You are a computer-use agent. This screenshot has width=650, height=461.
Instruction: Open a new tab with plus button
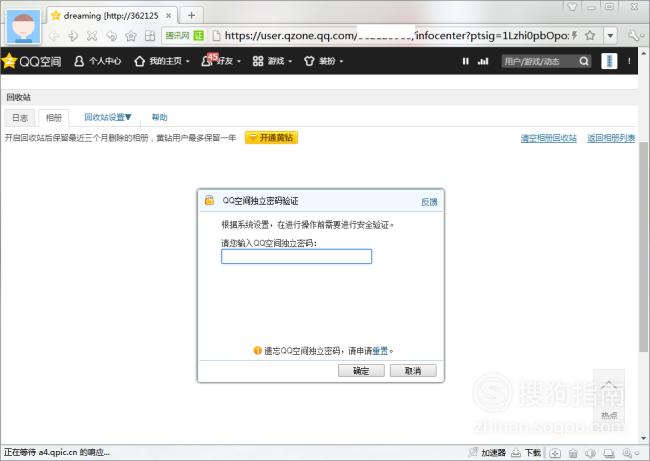coord(192,15)
